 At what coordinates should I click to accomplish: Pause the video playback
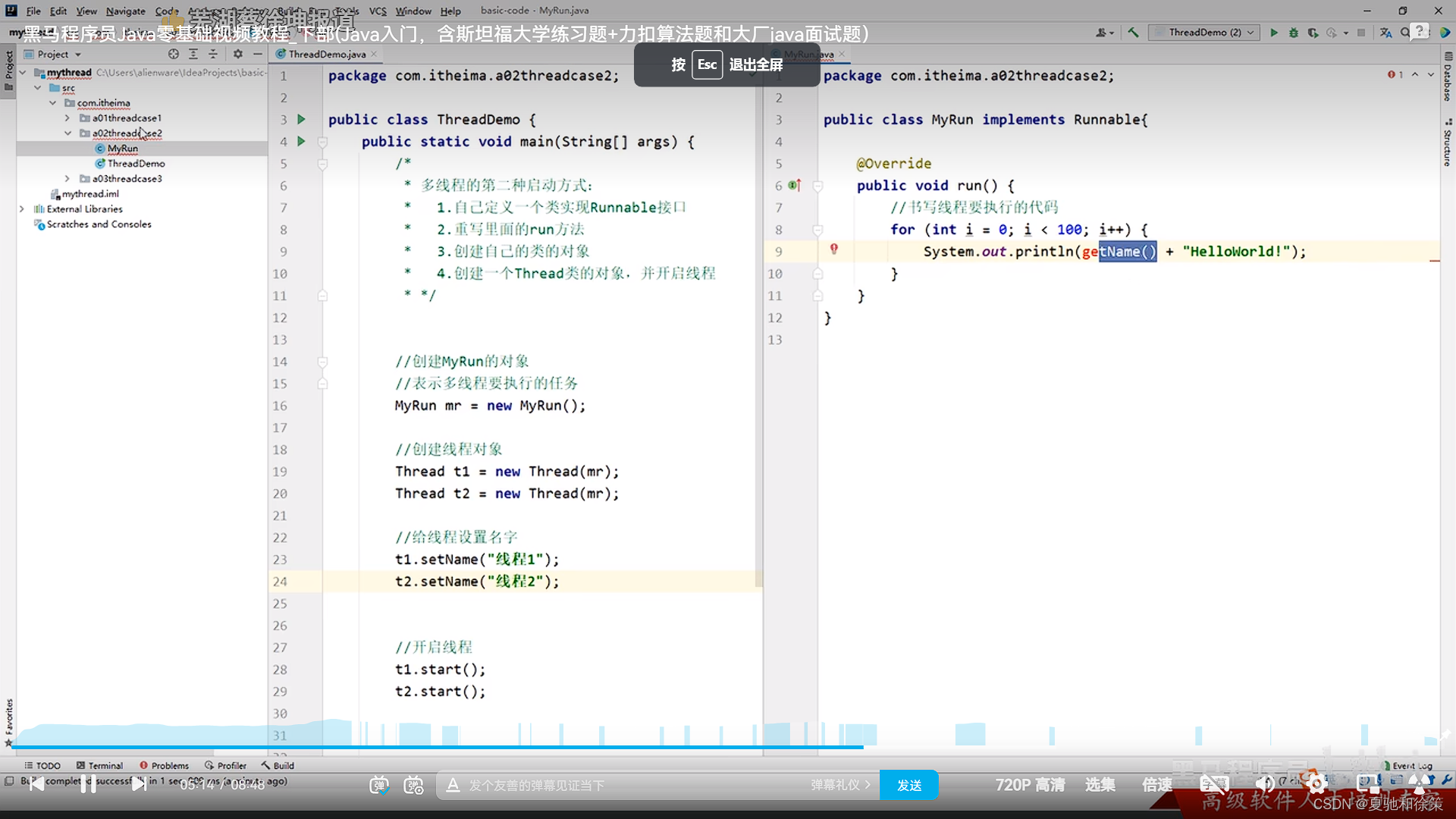(x=88, y=784)
